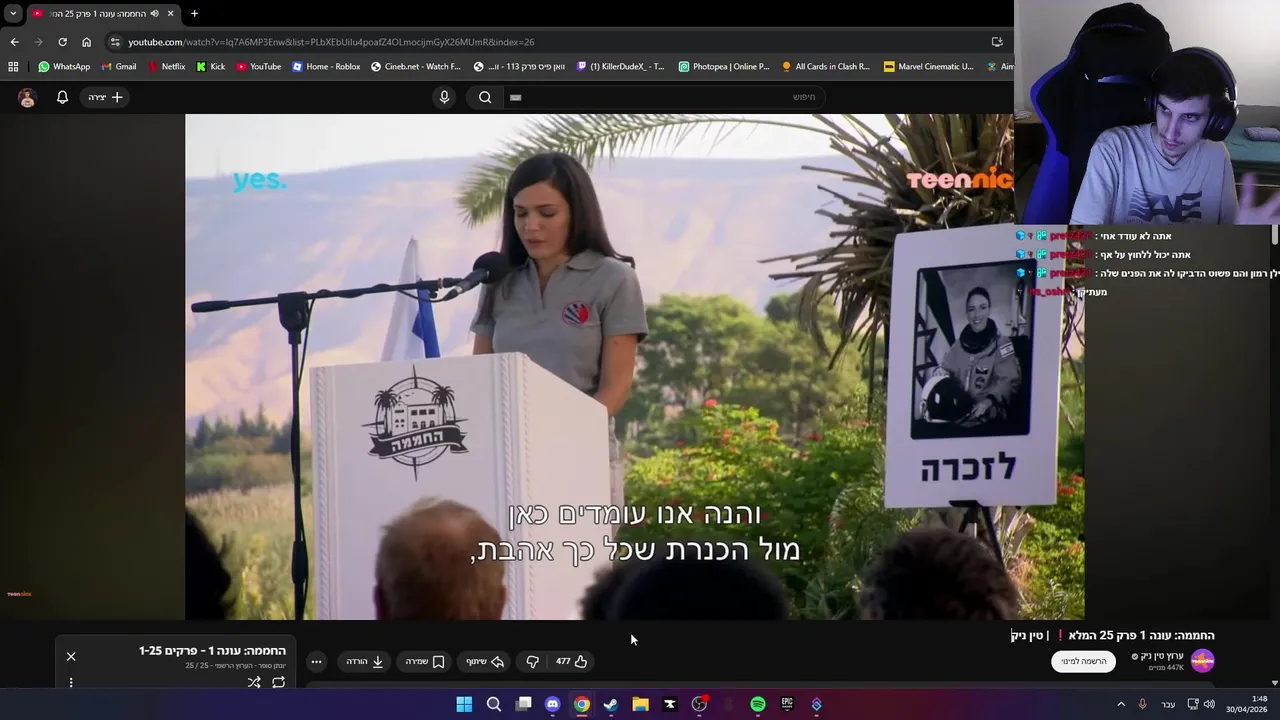Open Task View on the taskbar

[523, 704]
